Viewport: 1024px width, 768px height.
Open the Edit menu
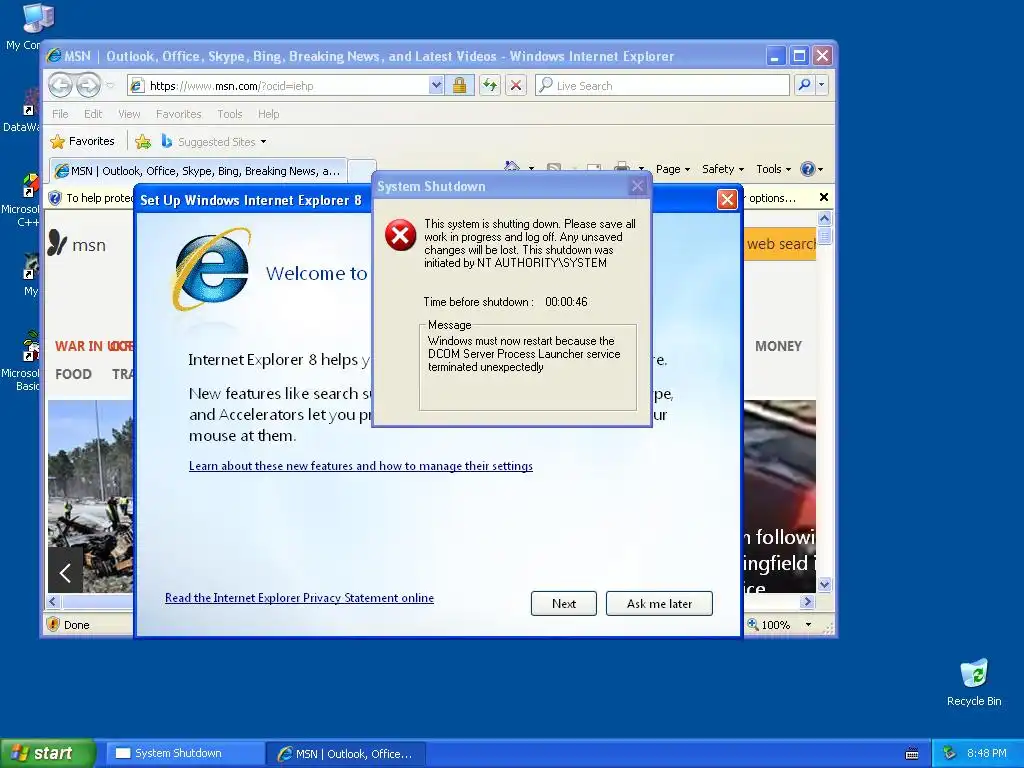click(93, 114)
